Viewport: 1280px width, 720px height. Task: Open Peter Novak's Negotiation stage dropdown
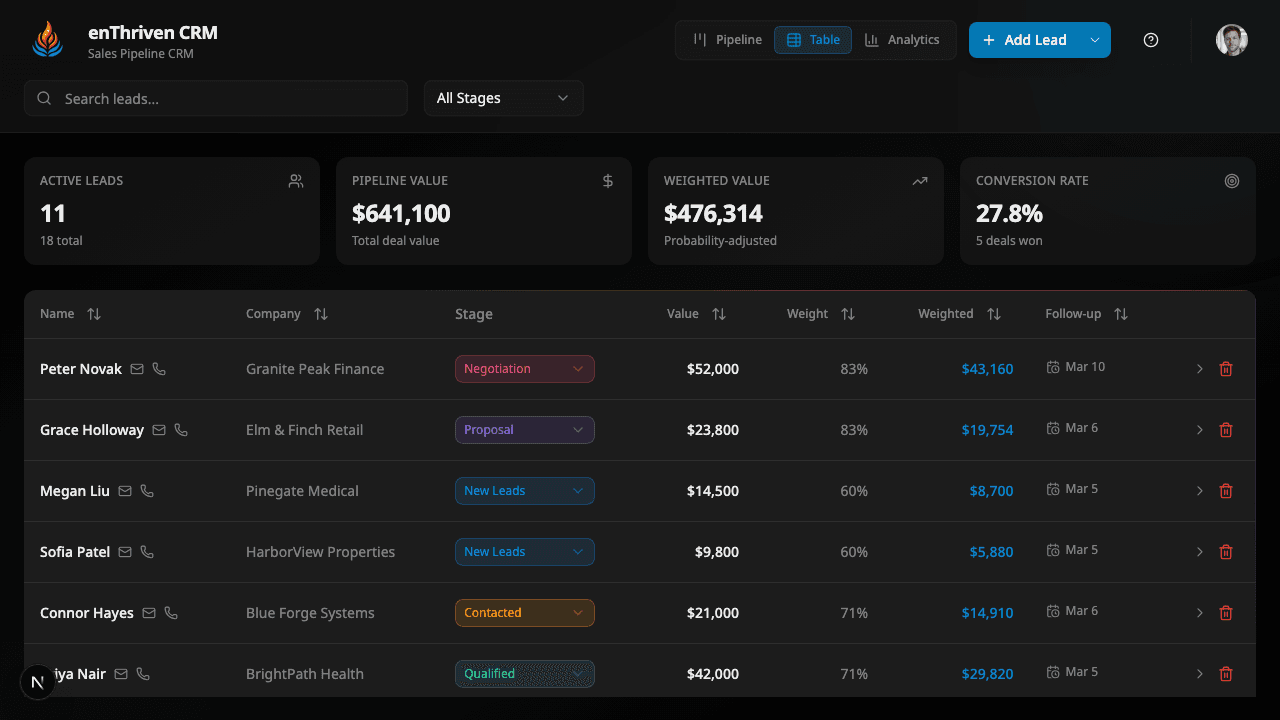pyautogui.click(x=524, y=369)
